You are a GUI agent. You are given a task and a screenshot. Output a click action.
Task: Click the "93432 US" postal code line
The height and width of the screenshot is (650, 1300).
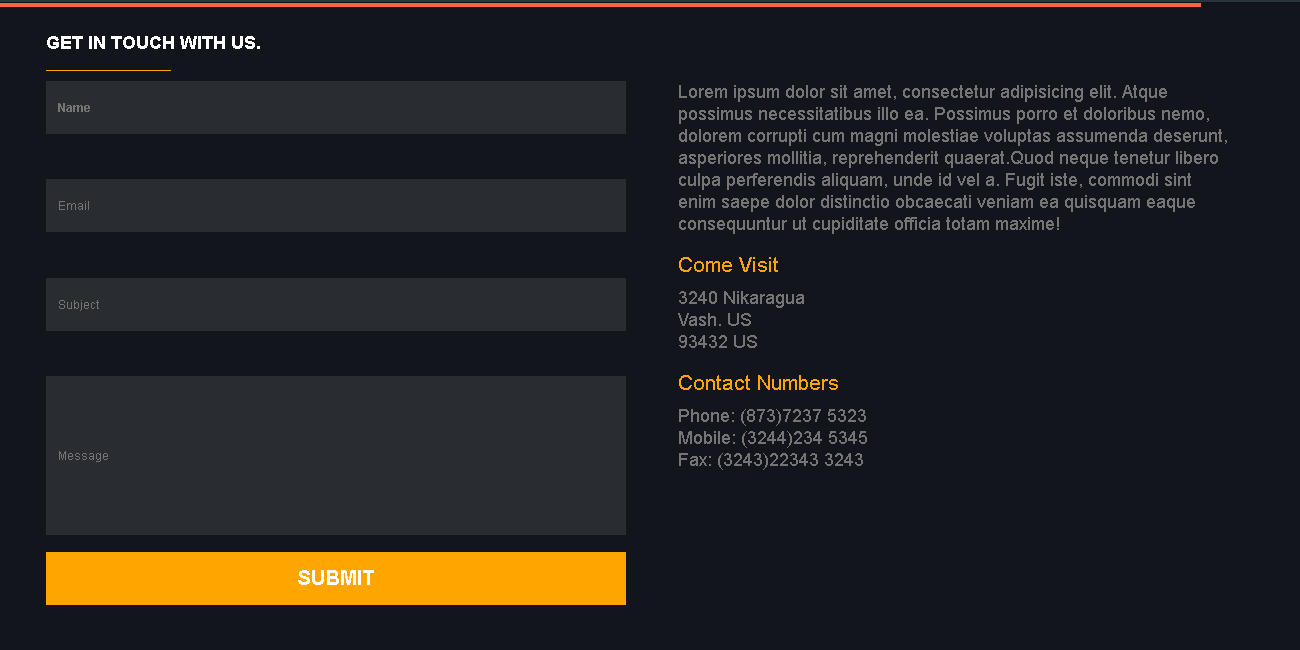click(x=718, y=342)
